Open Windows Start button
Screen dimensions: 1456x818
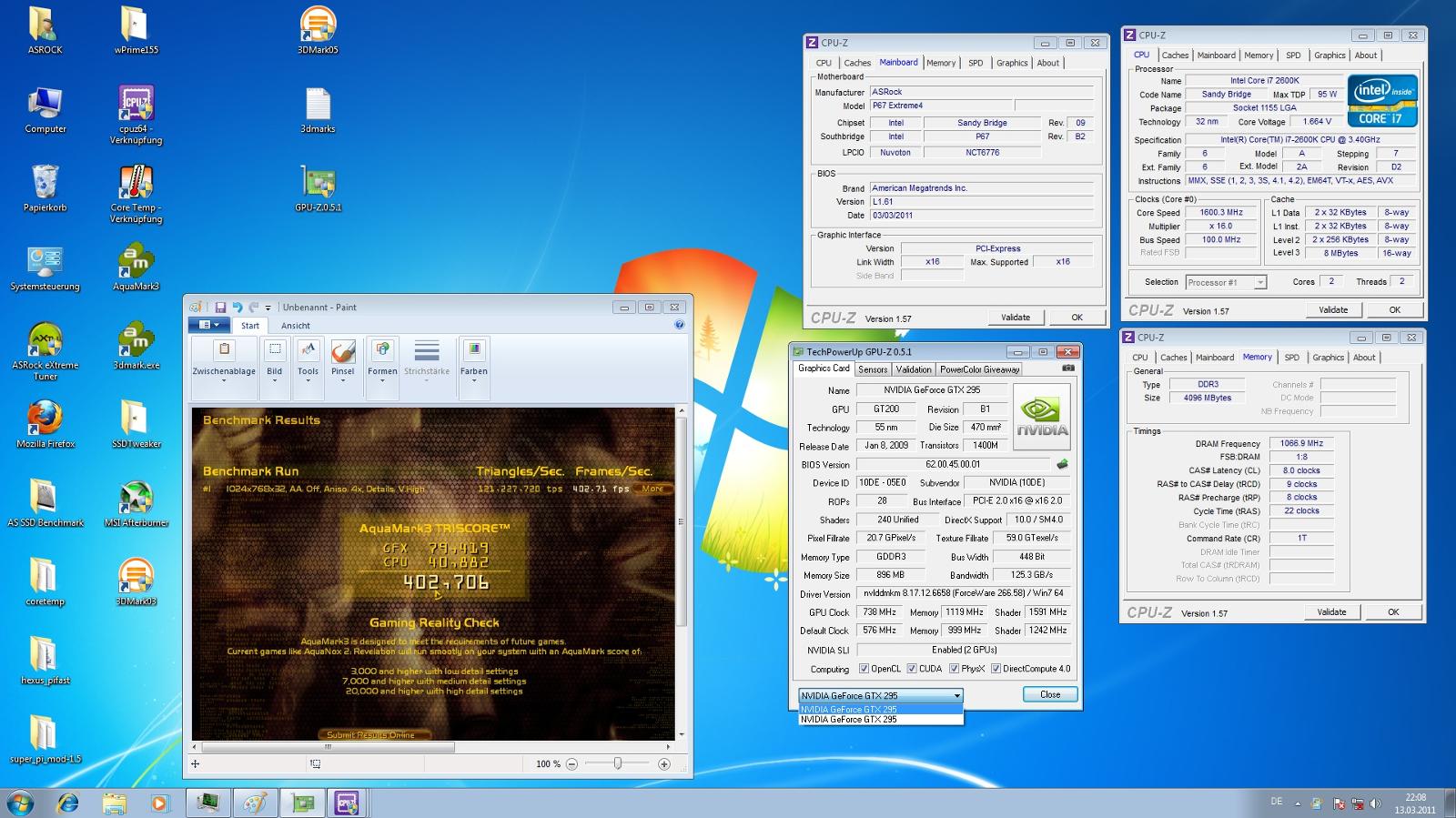coord(20,803)
